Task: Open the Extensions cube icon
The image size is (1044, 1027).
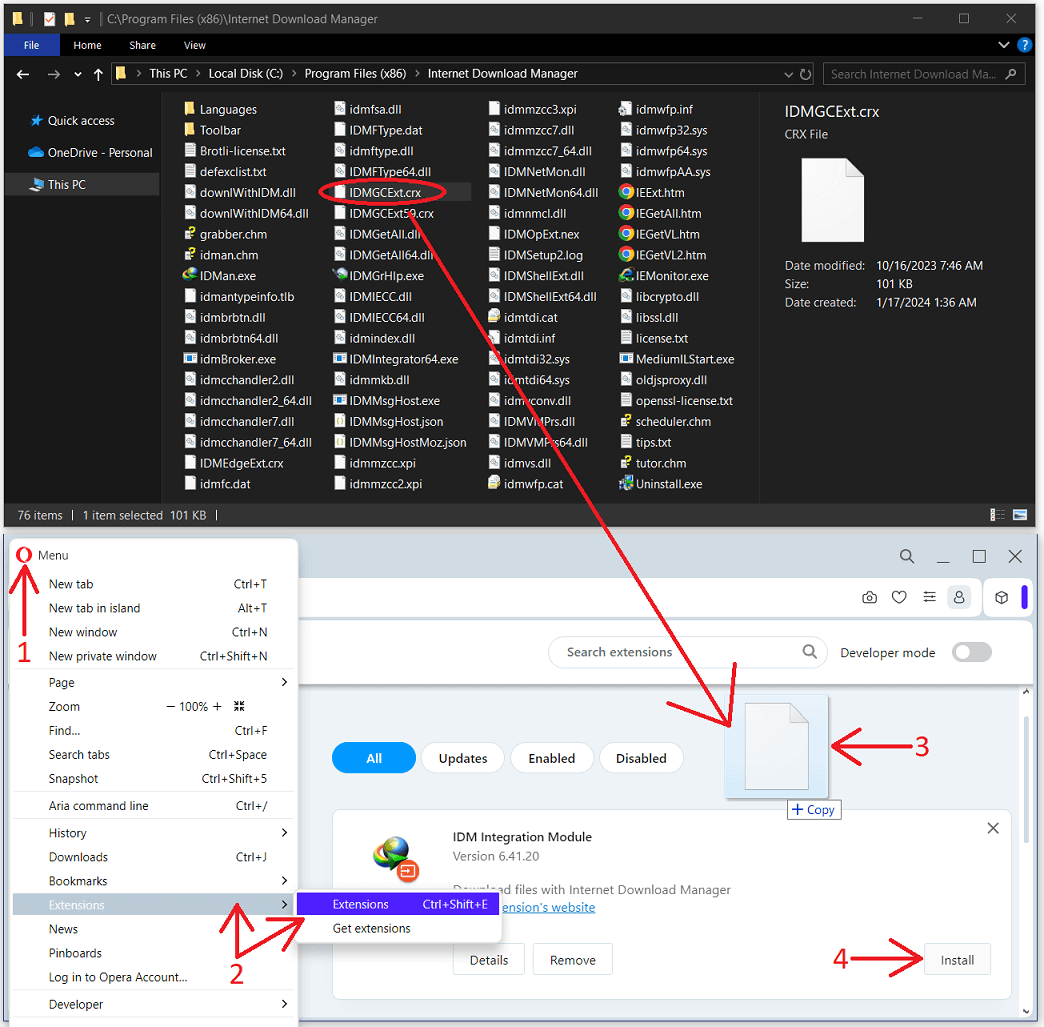Action: click(x=1001, y=596)
